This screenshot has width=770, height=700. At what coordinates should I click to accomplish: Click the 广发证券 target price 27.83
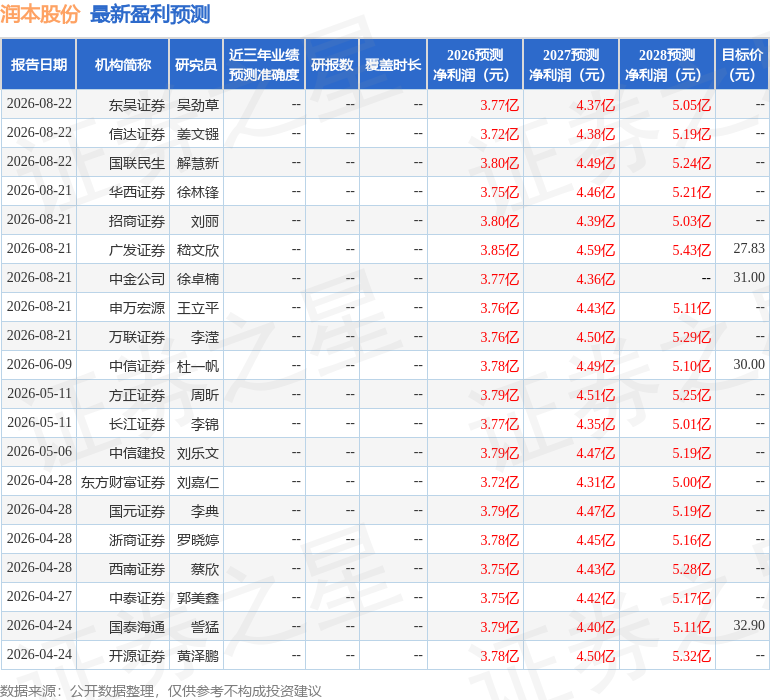pyautogui.click(x=749, y=249)
